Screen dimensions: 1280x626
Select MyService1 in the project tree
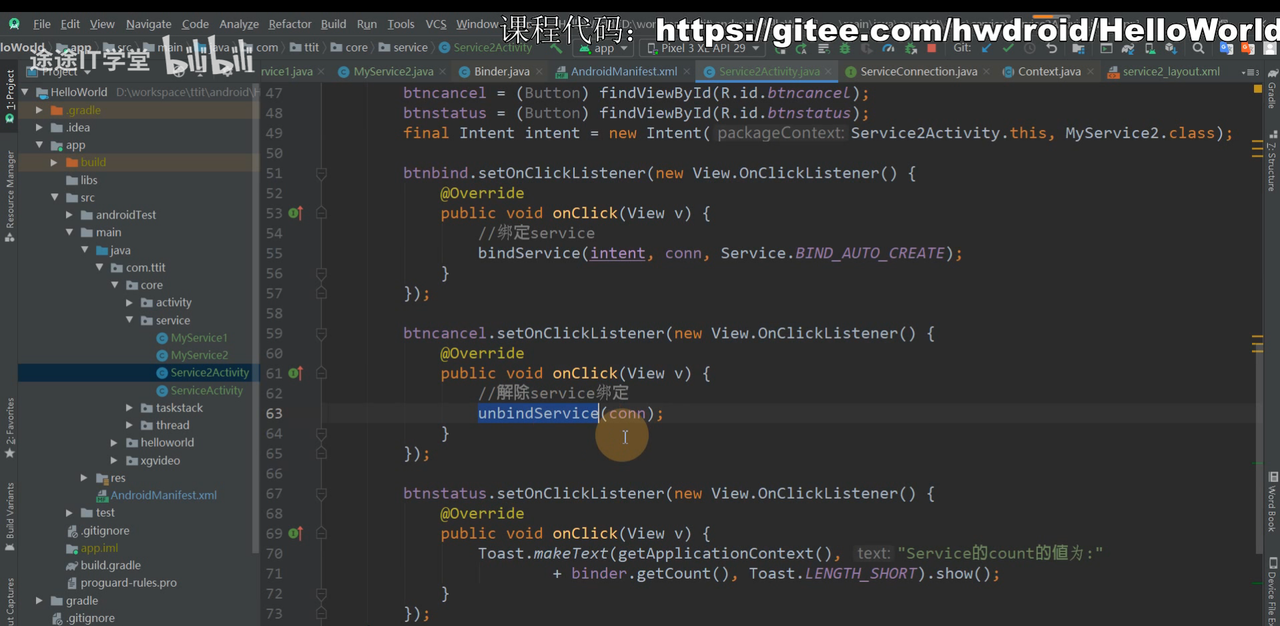tap(199, 338)
